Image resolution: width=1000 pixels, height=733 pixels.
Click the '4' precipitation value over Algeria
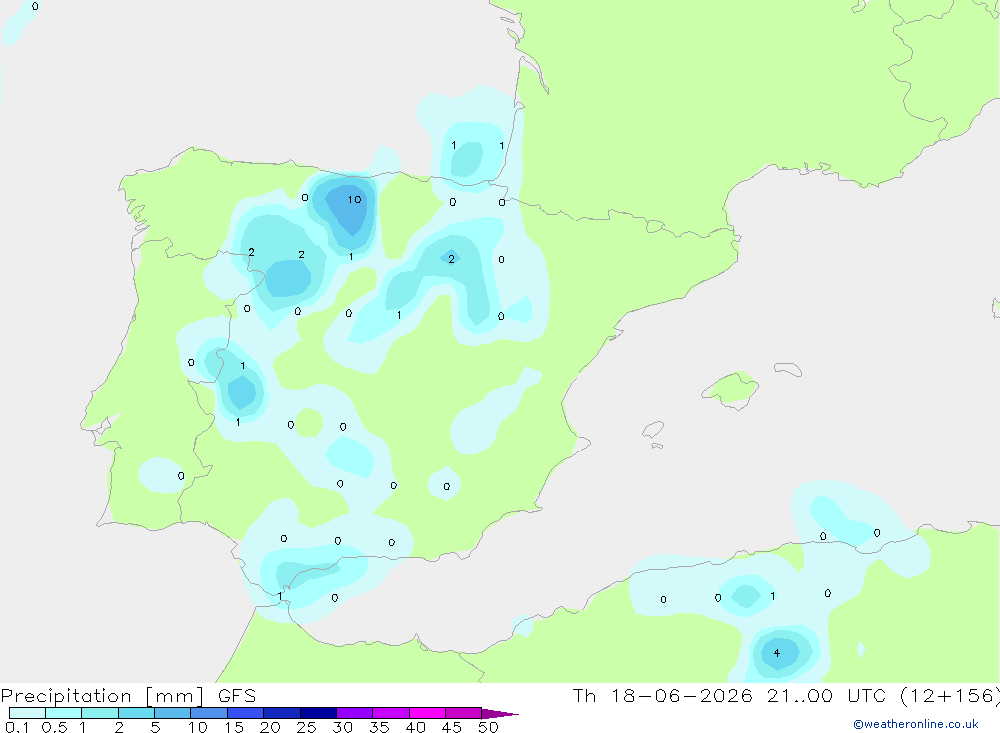point(777,653)
